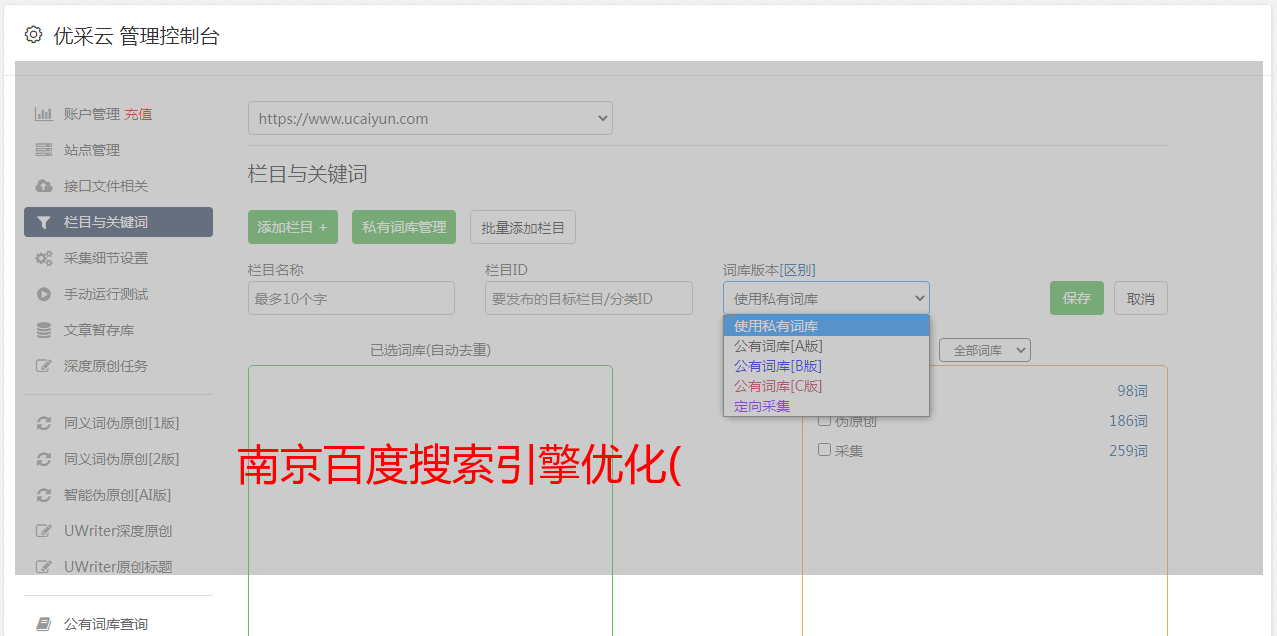Viewport: 1277px width, 636px height.
Task: Open the 全部词库 filter dropdown
Action: pos(984,350)
